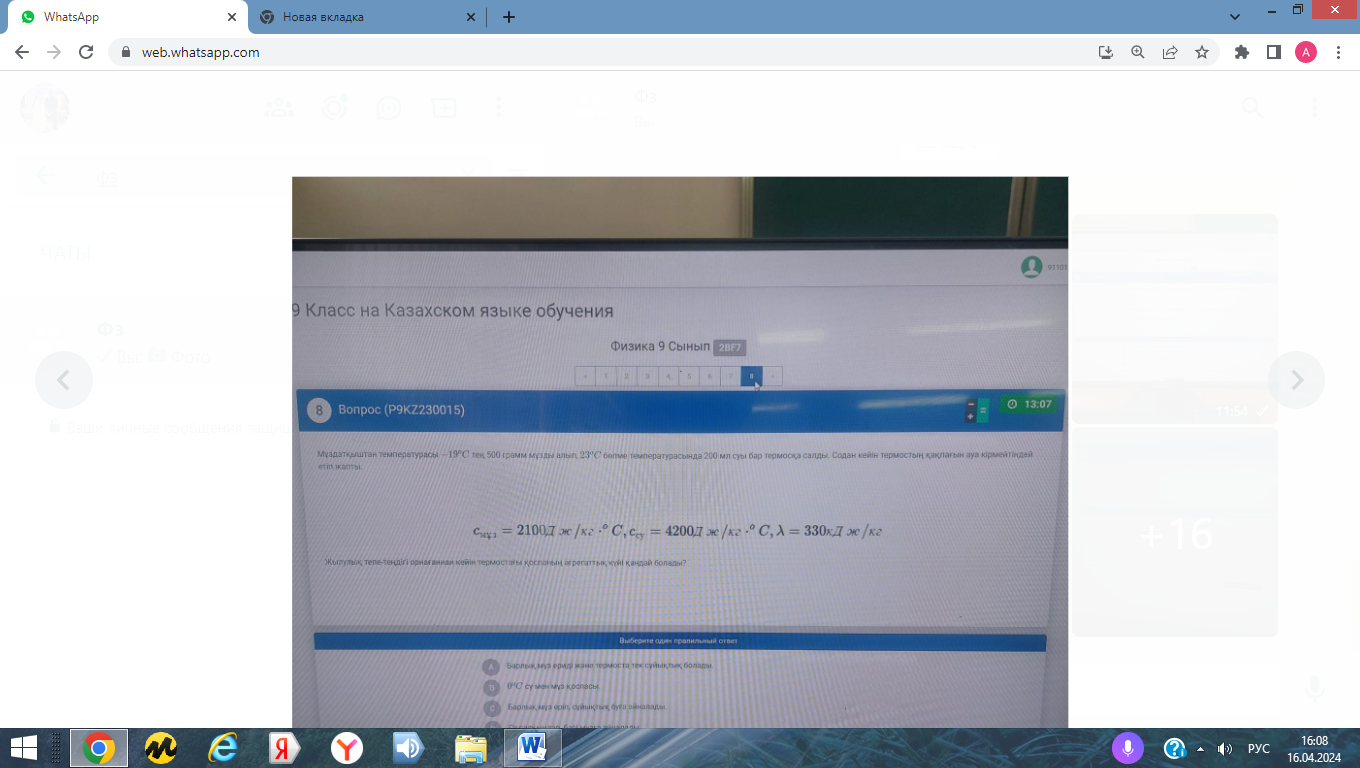This screenshot has height=768, width=1360.
Task: Click the install app icon in address bar
Action: [x=1105, y=52]
